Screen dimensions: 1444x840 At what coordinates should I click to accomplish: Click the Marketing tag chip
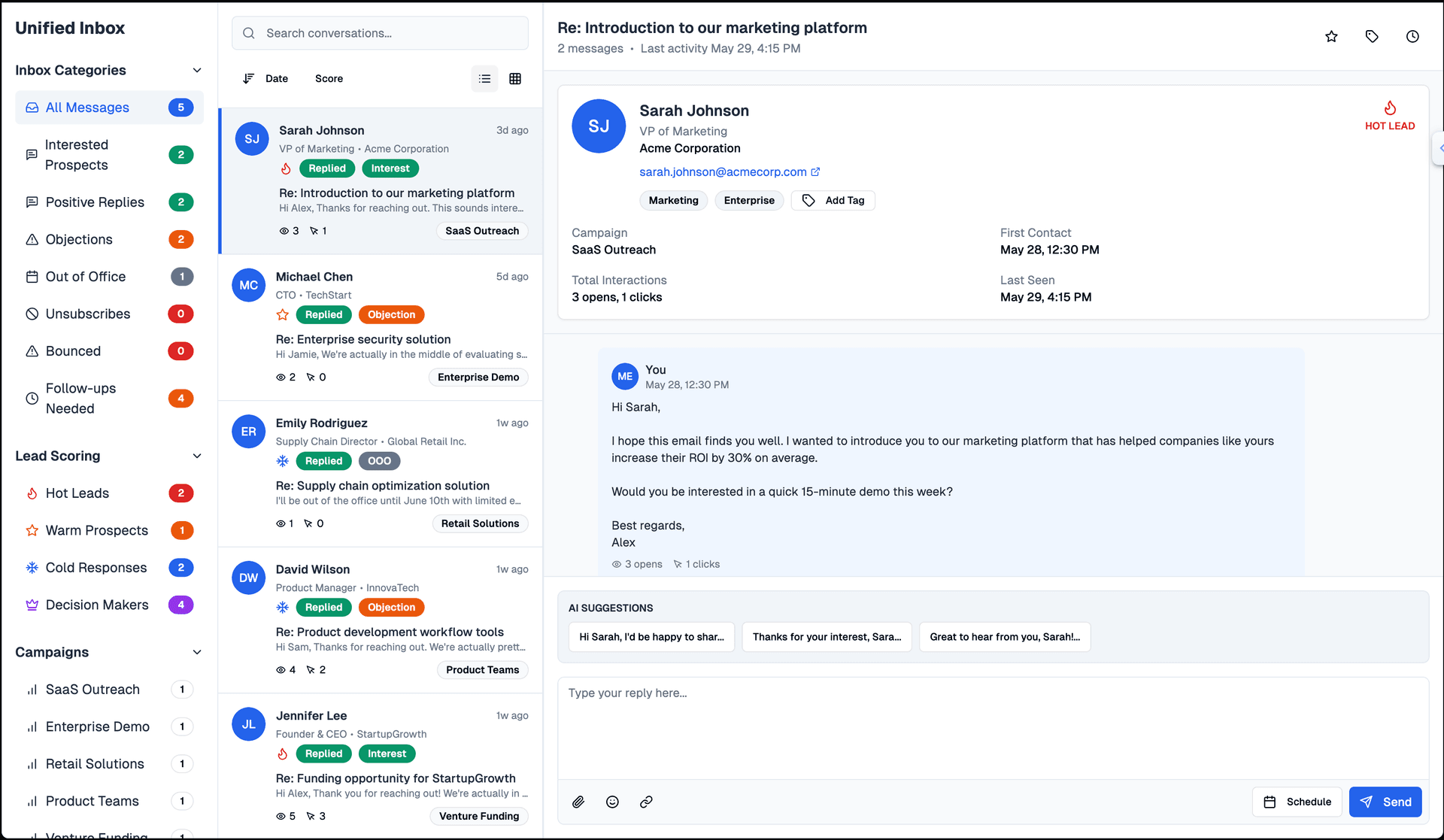[673, 200]
